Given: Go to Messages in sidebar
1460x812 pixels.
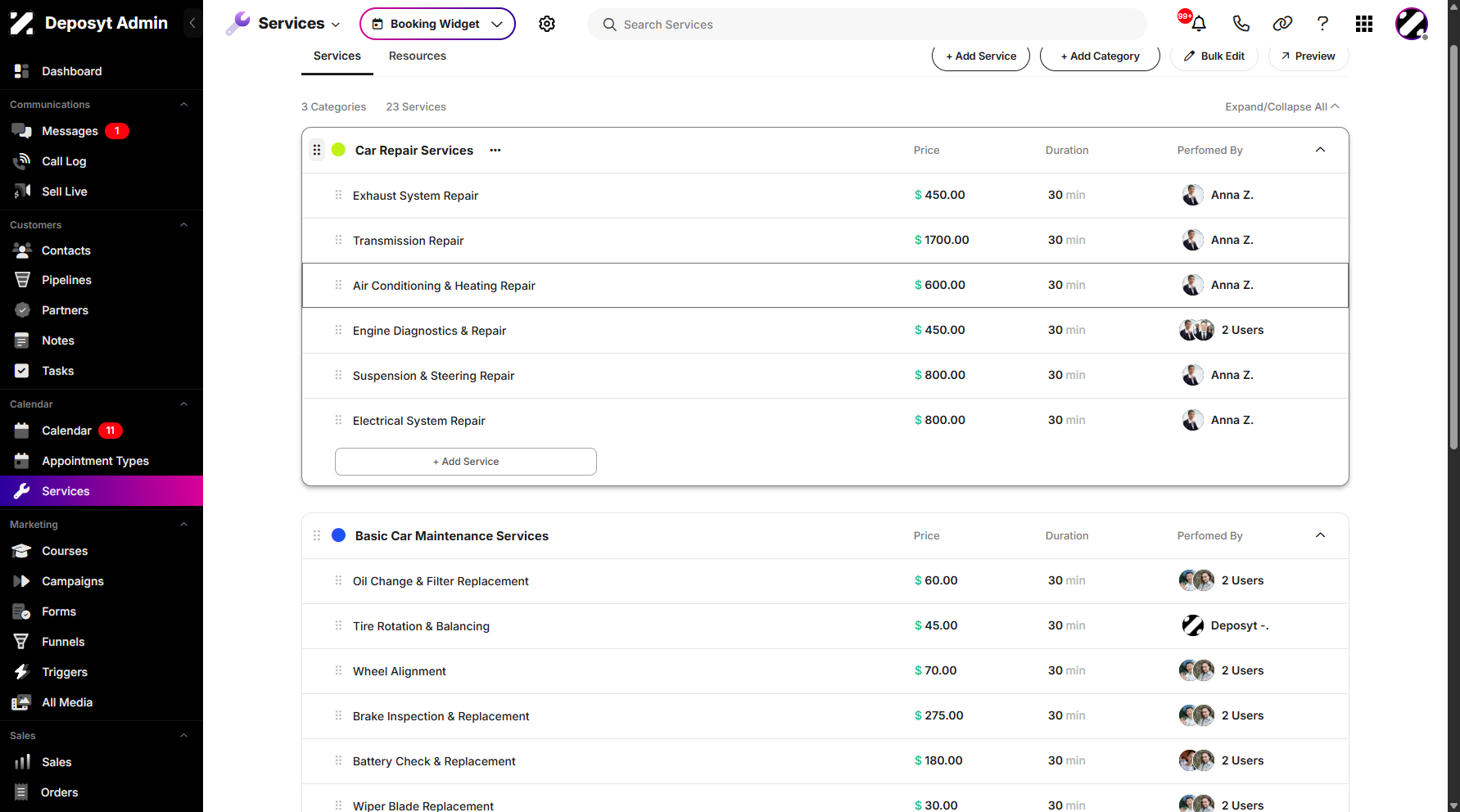Looking at the screenshot, I should coord(70,131).
